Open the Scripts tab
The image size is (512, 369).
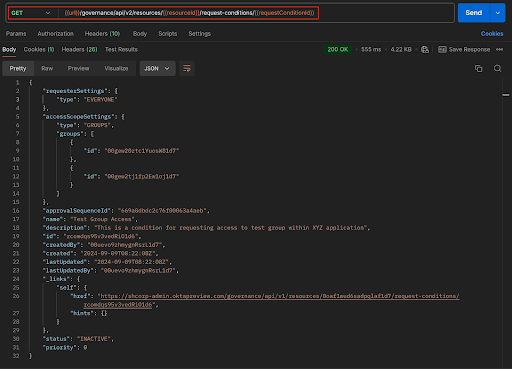click(x=168, y=34)
